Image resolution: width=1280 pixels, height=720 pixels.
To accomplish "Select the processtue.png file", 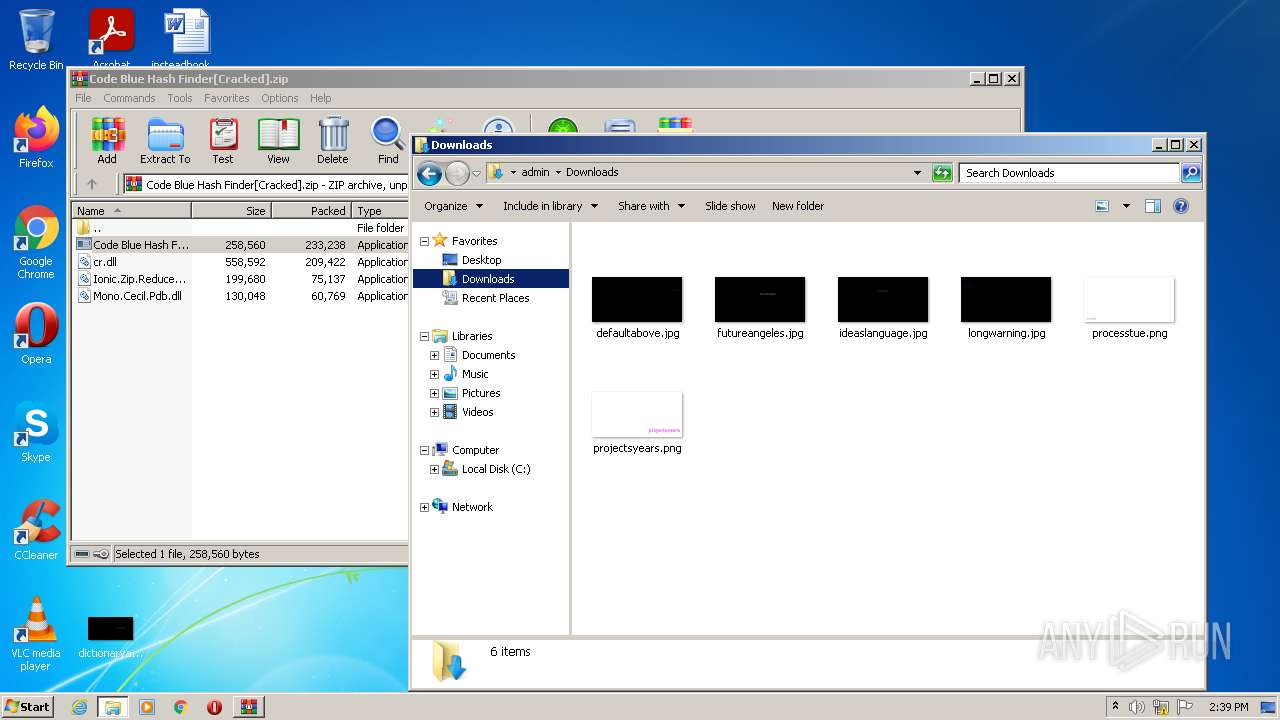I will tap(1129, 308).
